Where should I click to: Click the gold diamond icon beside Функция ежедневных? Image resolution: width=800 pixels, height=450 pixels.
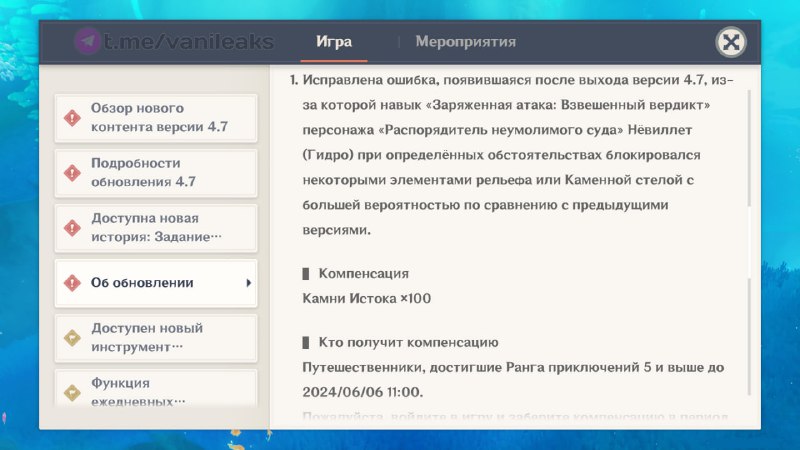point(72,392)
